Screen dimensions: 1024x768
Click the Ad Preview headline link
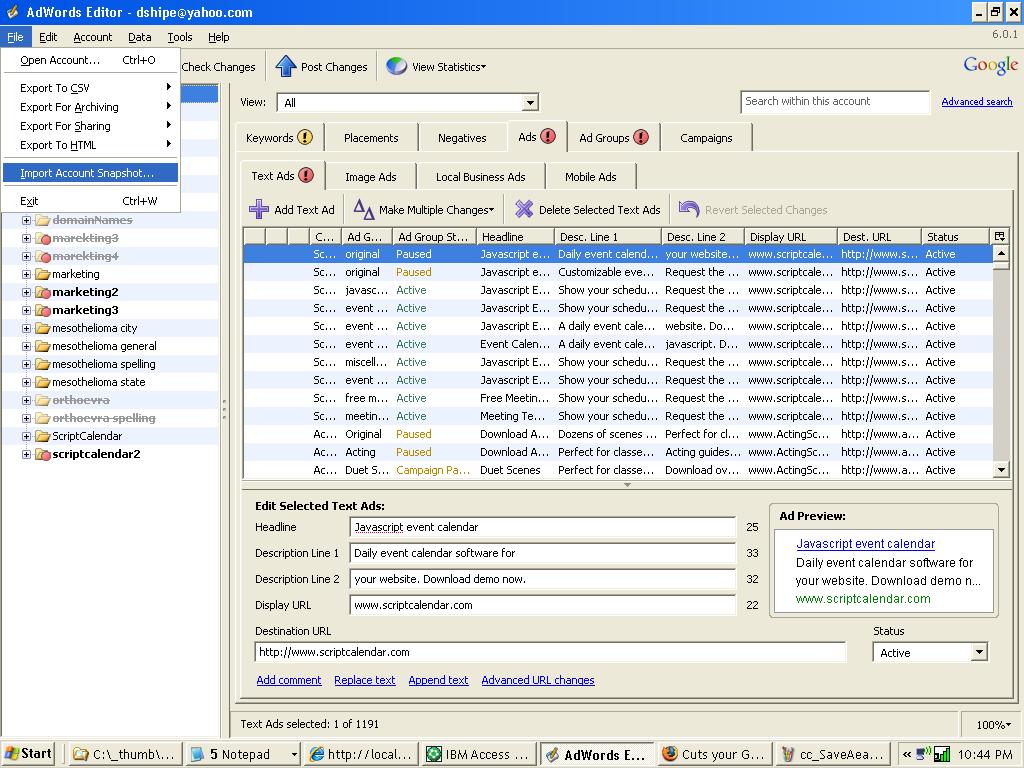click(865, 543)
